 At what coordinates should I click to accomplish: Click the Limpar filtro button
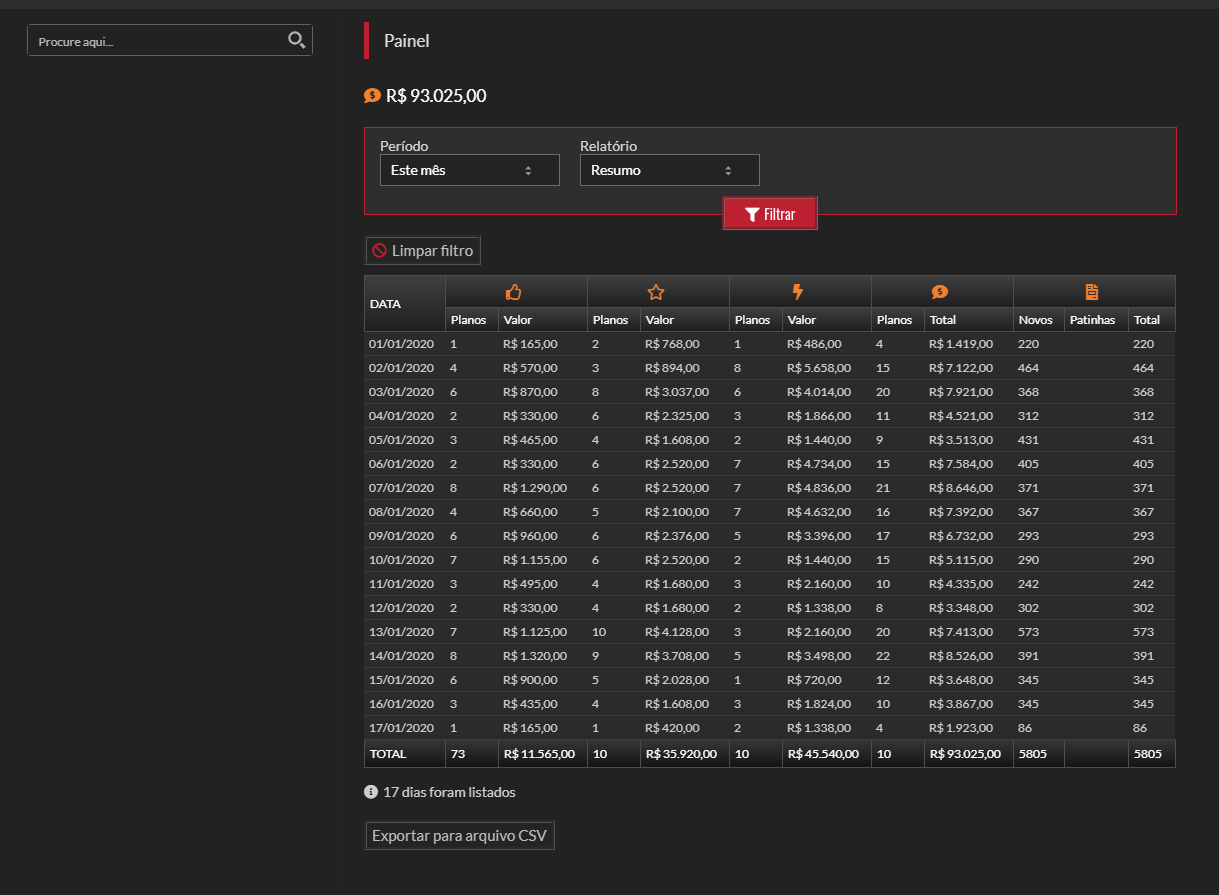(x=423, y=251)
